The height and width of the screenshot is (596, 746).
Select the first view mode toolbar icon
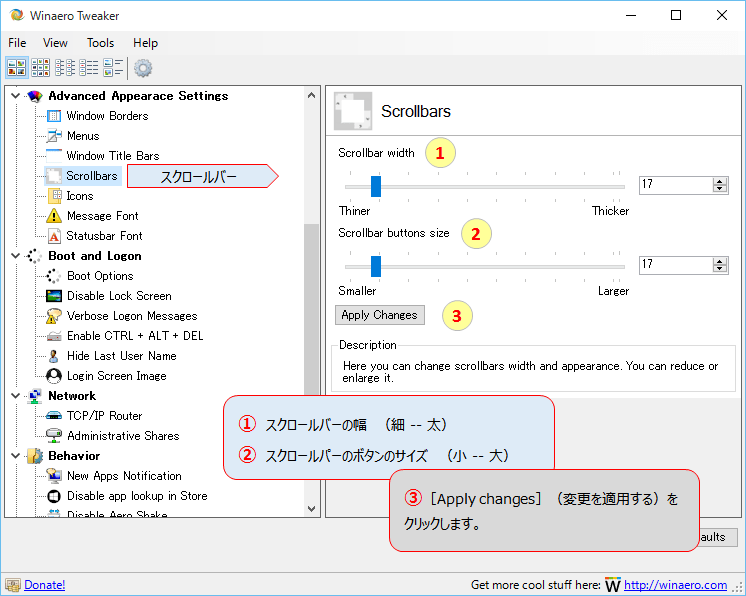17,68
